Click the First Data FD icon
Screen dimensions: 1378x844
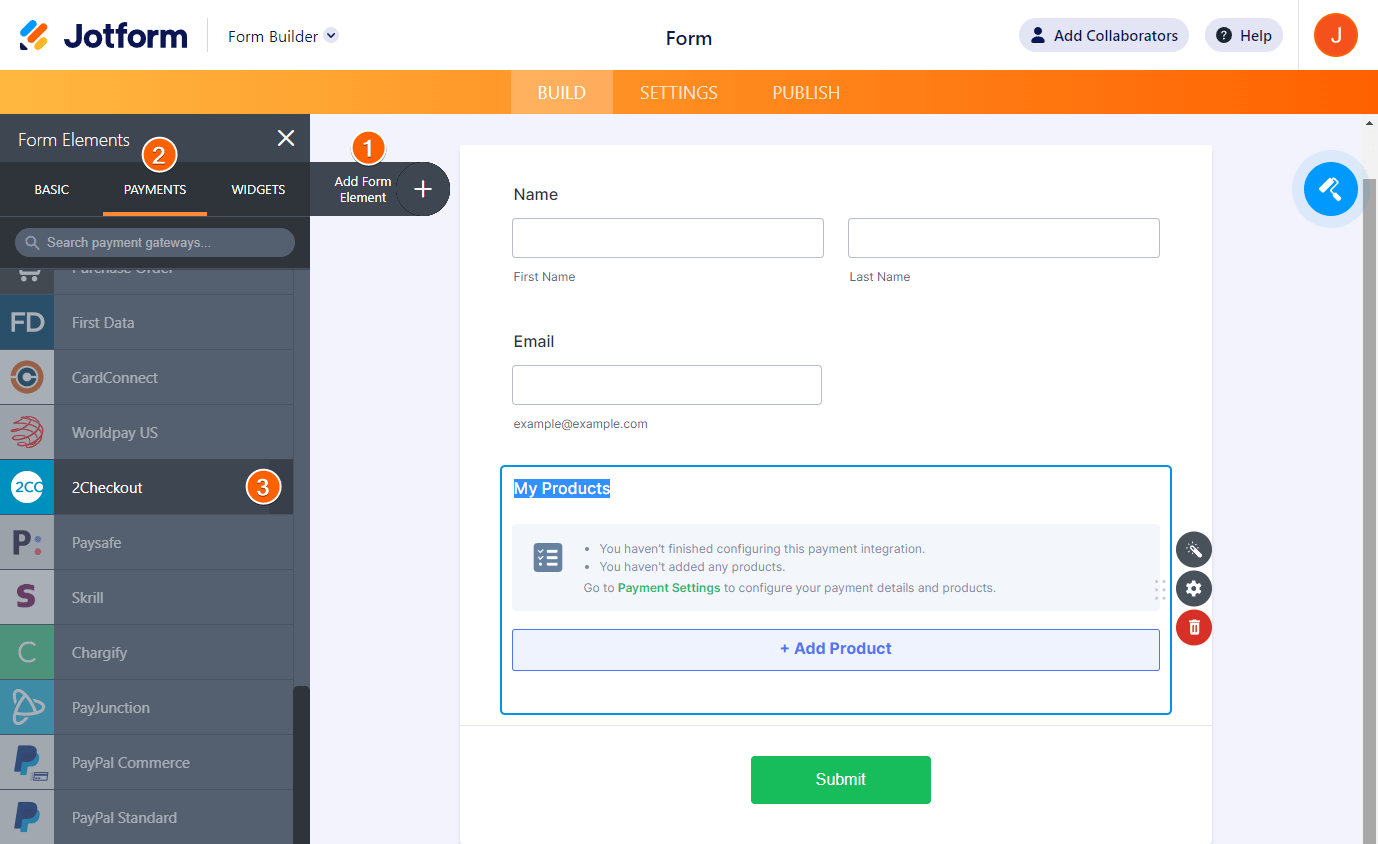(27, 323)
